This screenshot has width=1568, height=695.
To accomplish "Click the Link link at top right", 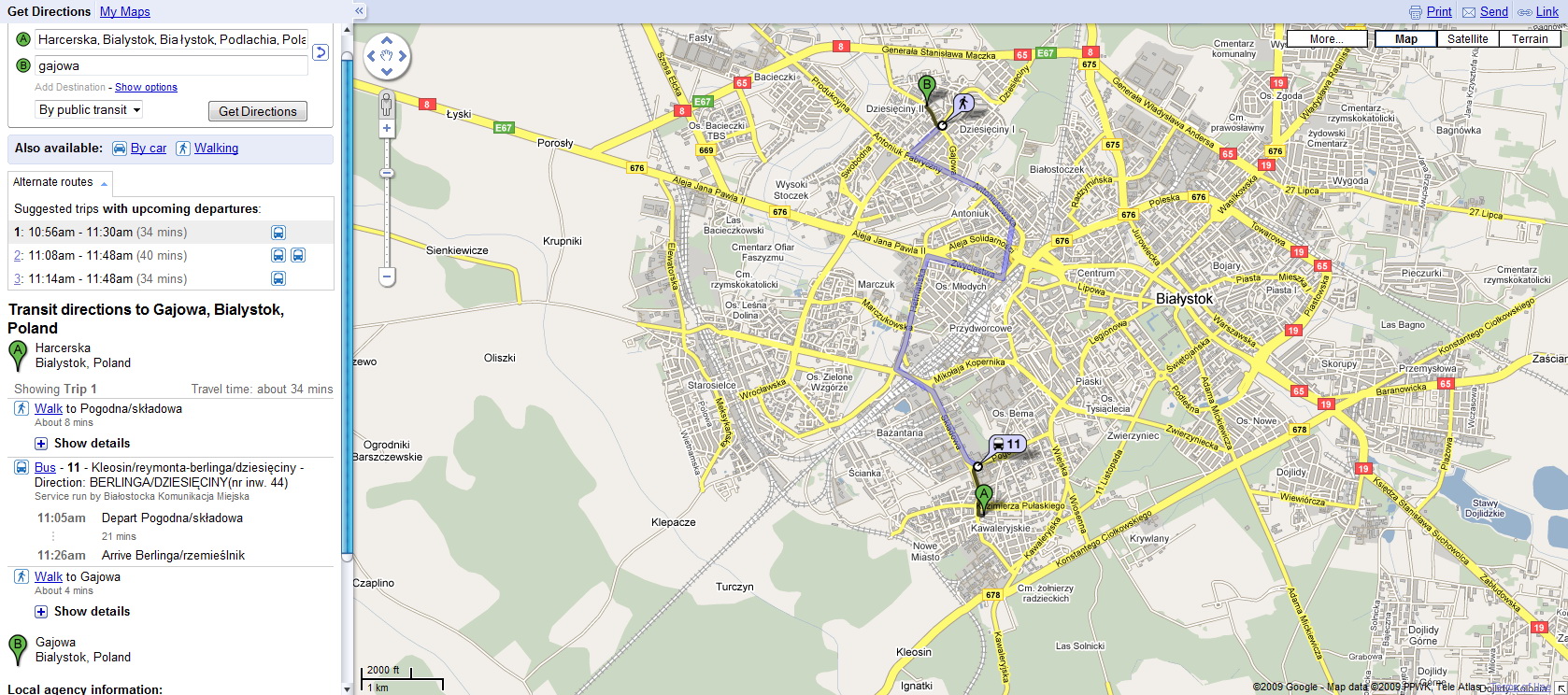I will click(x=1547, y=12).
